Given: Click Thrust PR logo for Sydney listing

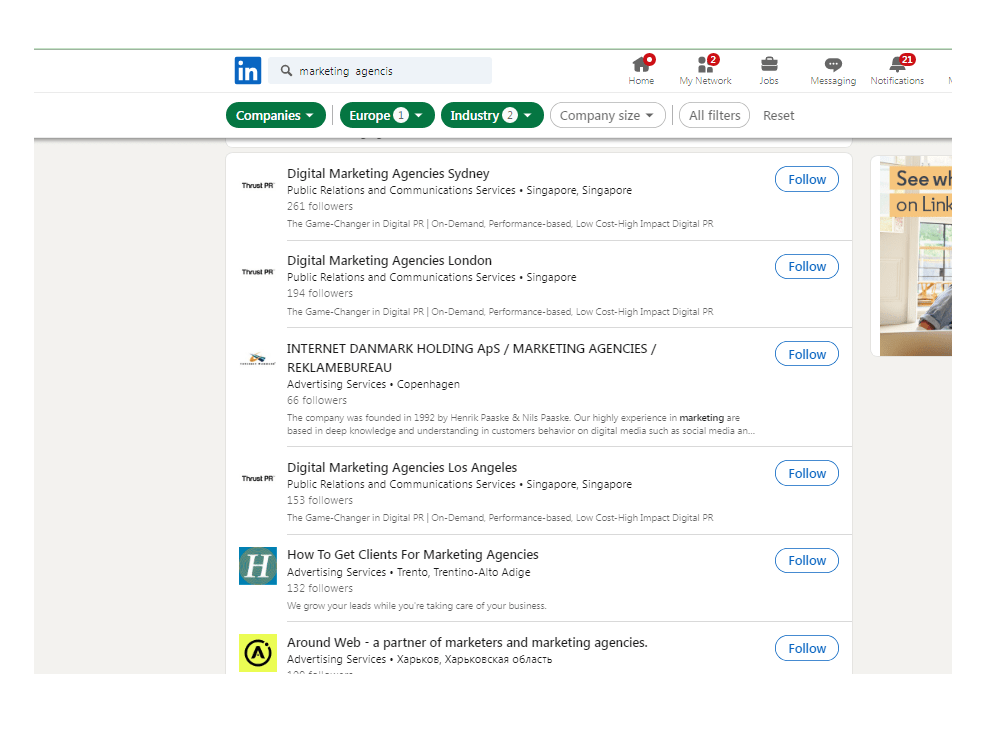Looking at the screenshot, I should (258, 186).
